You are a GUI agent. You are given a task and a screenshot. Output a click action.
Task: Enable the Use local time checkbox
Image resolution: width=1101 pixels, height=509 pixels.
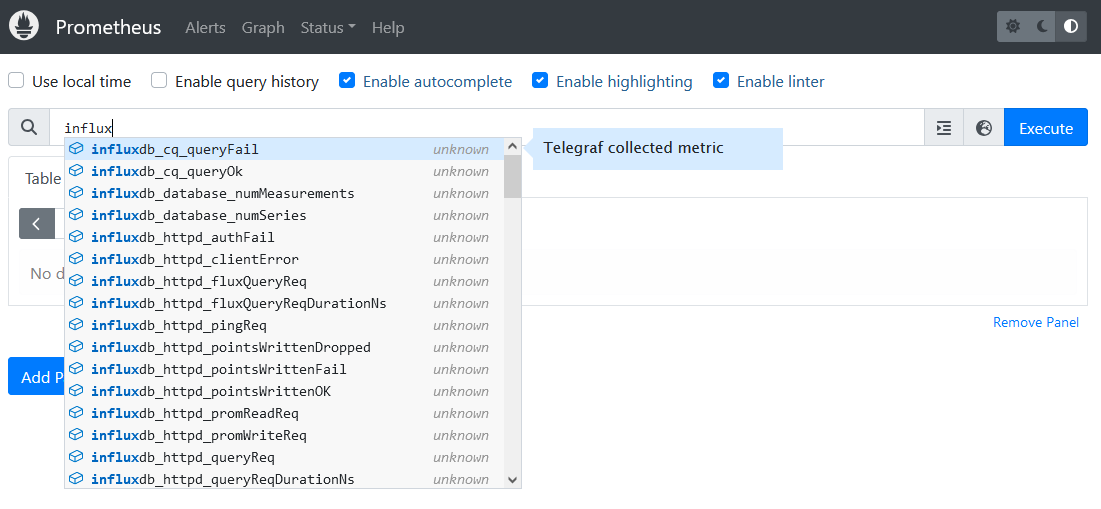point(16,81)
